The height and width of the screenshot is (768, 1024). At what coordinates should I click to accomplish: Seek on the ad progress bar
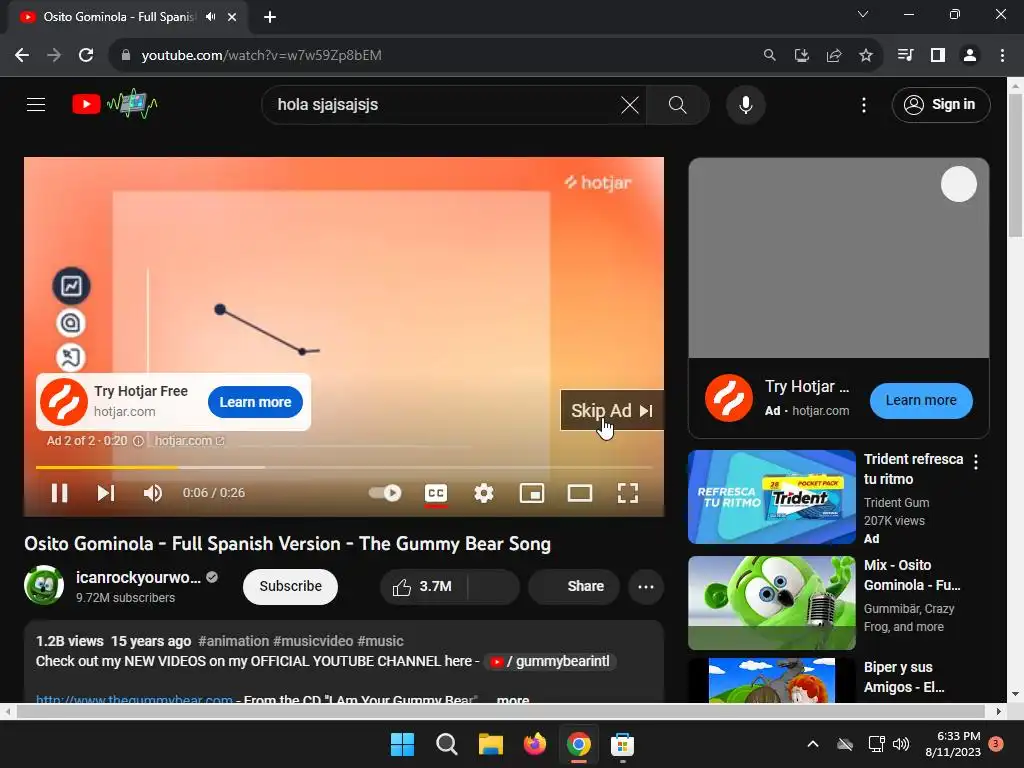coord(344,467)
